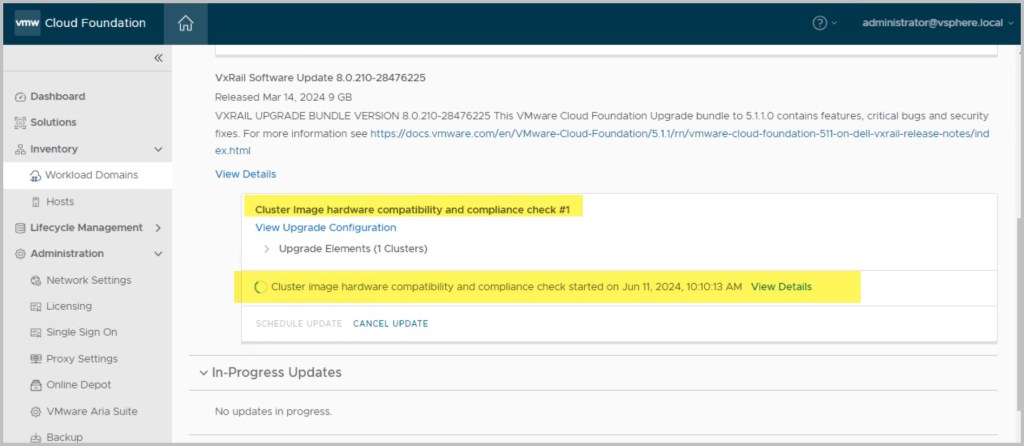Collapse the Inventory section chevron
This screenshot has width=1024, height=446.
[158, 149]
